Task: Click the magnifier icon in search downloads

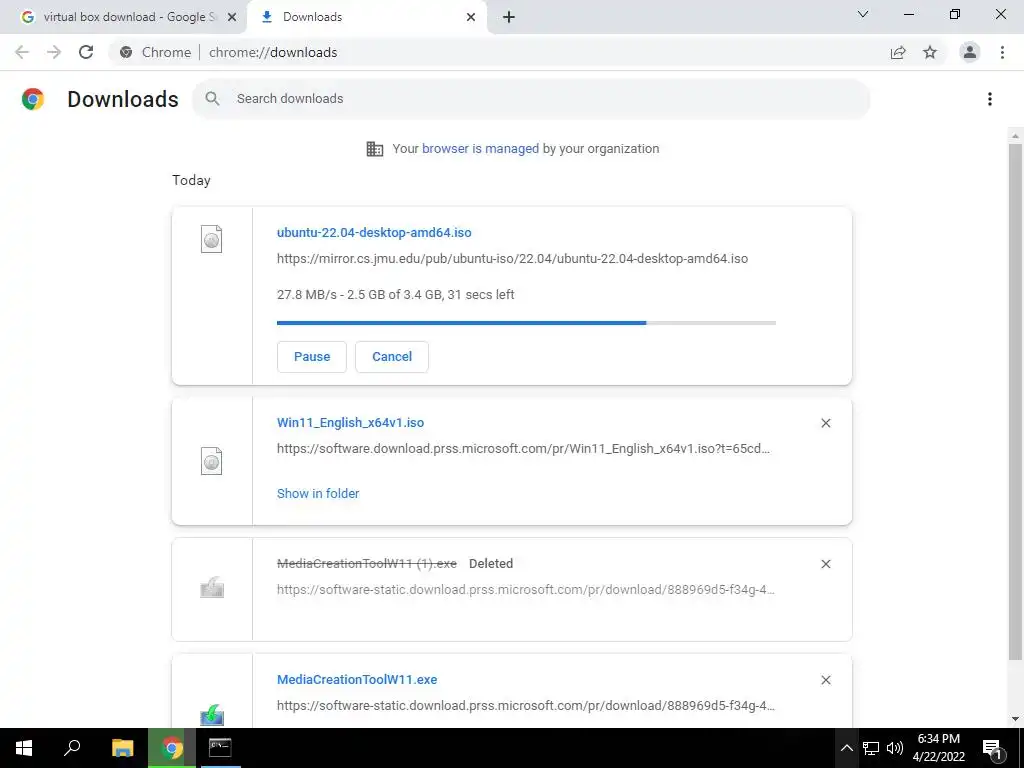Action: point(212,99)
